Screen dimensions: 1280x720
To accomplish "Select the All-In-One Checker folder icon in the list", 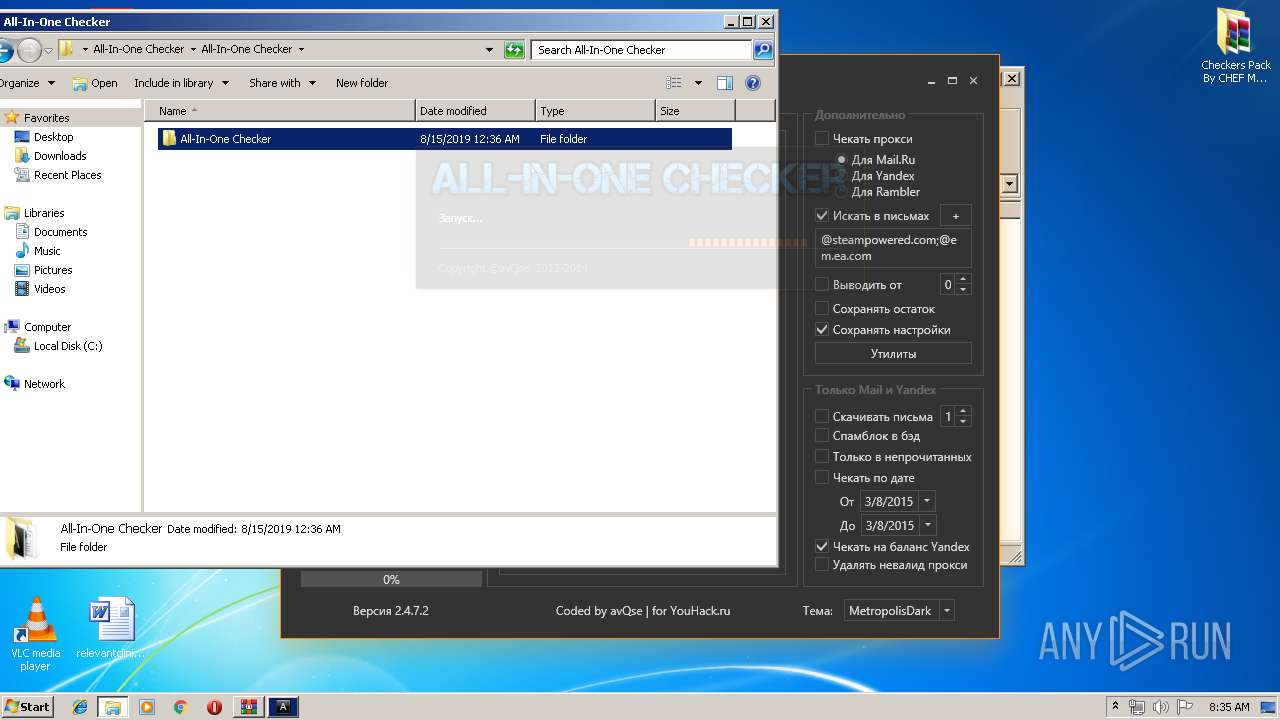I will [x=169, y=139].
